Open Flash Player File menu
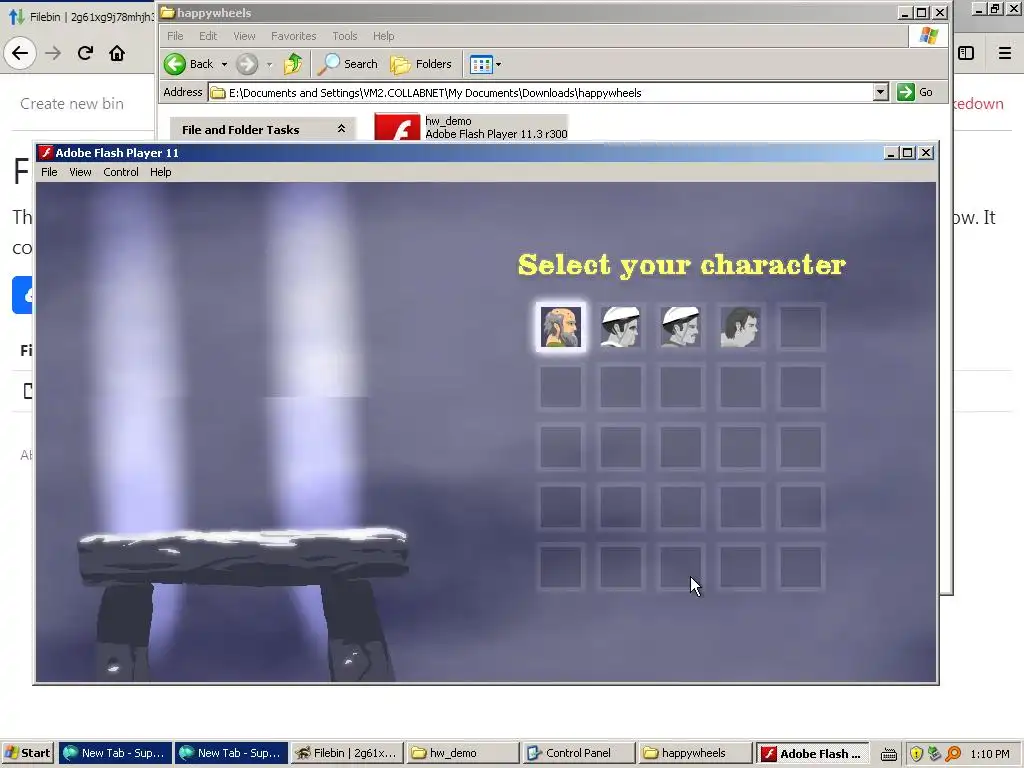Viewport: 1024px width, 768px height. click(49, 172)
